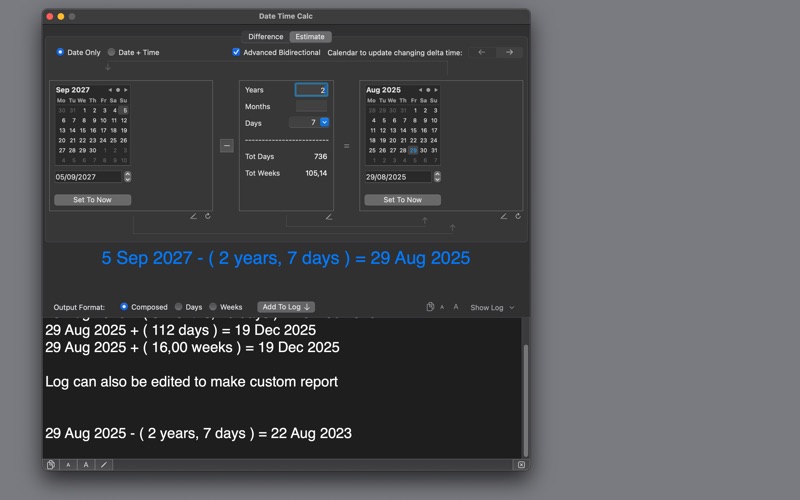Focus the Days input field
Image resolution: width=800 pixels, height=500 pixels.
click(x=304, y=122)
